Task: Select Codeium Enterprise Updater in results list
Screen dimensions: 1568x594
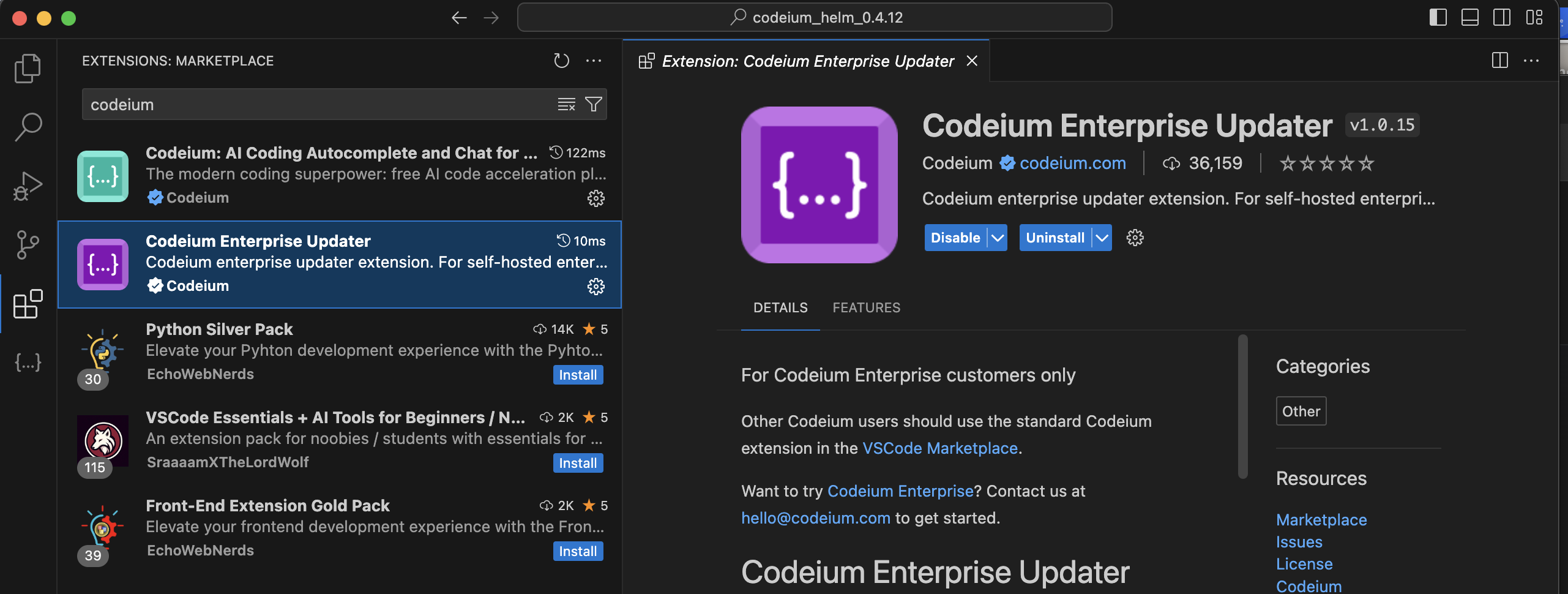Action: [x=340, y=265]
